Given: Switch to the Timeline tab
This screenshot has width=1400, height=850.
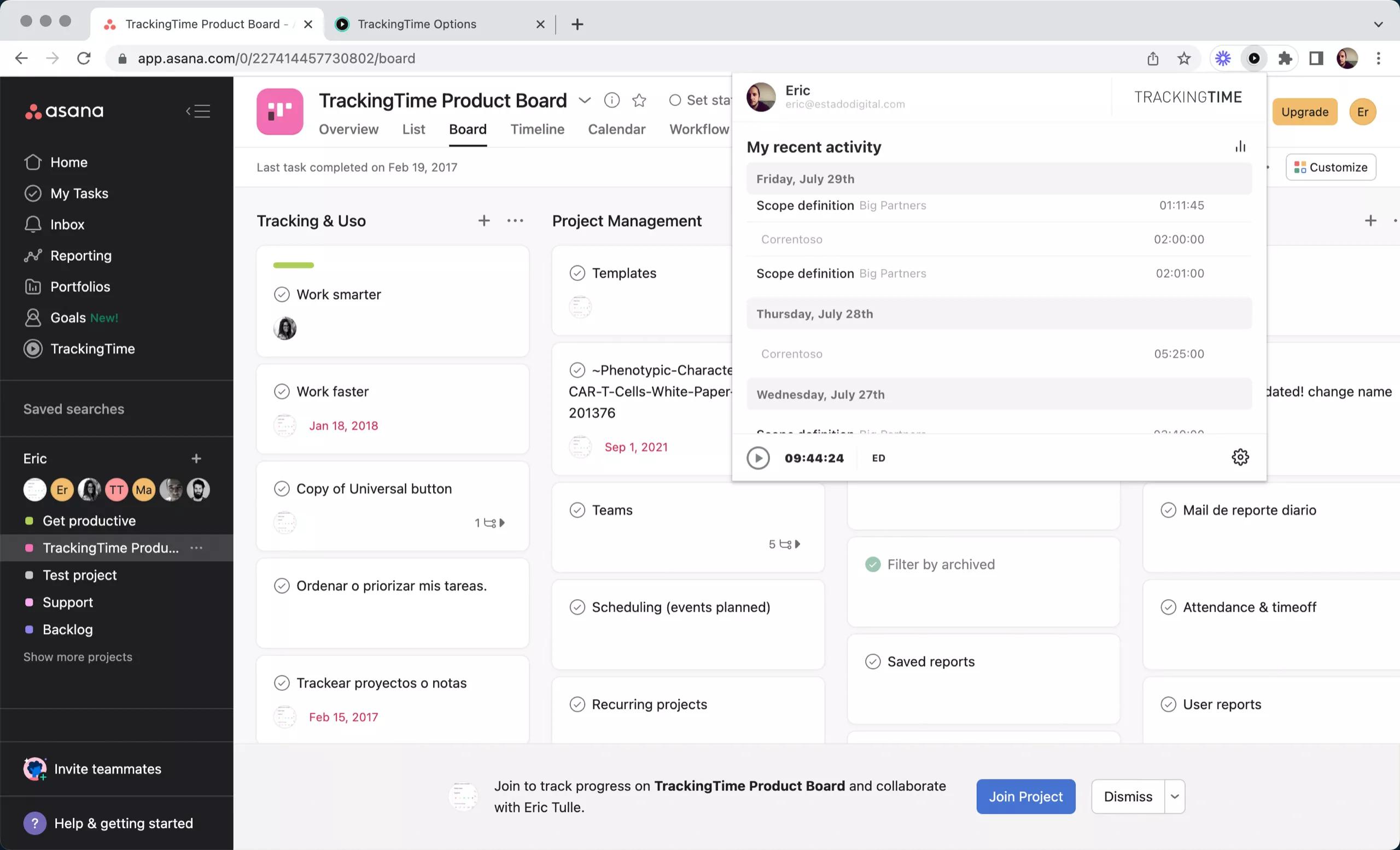Looking at the screenshot, I should 537,129.
